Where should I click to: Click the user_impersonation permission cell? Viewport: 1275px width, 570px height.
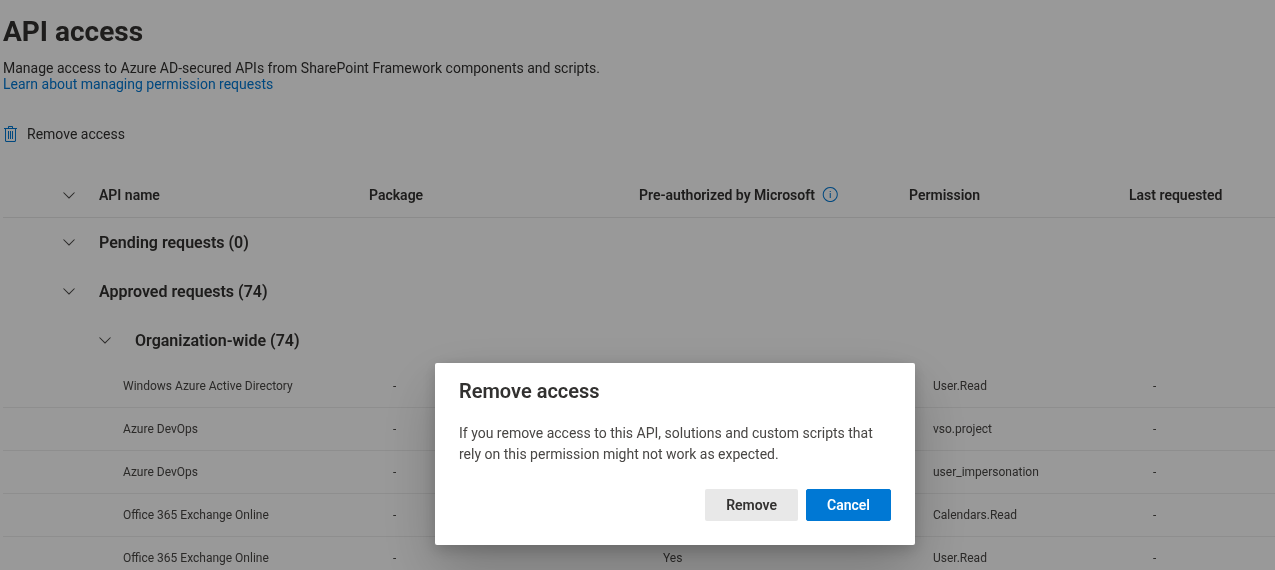point(986,471)
